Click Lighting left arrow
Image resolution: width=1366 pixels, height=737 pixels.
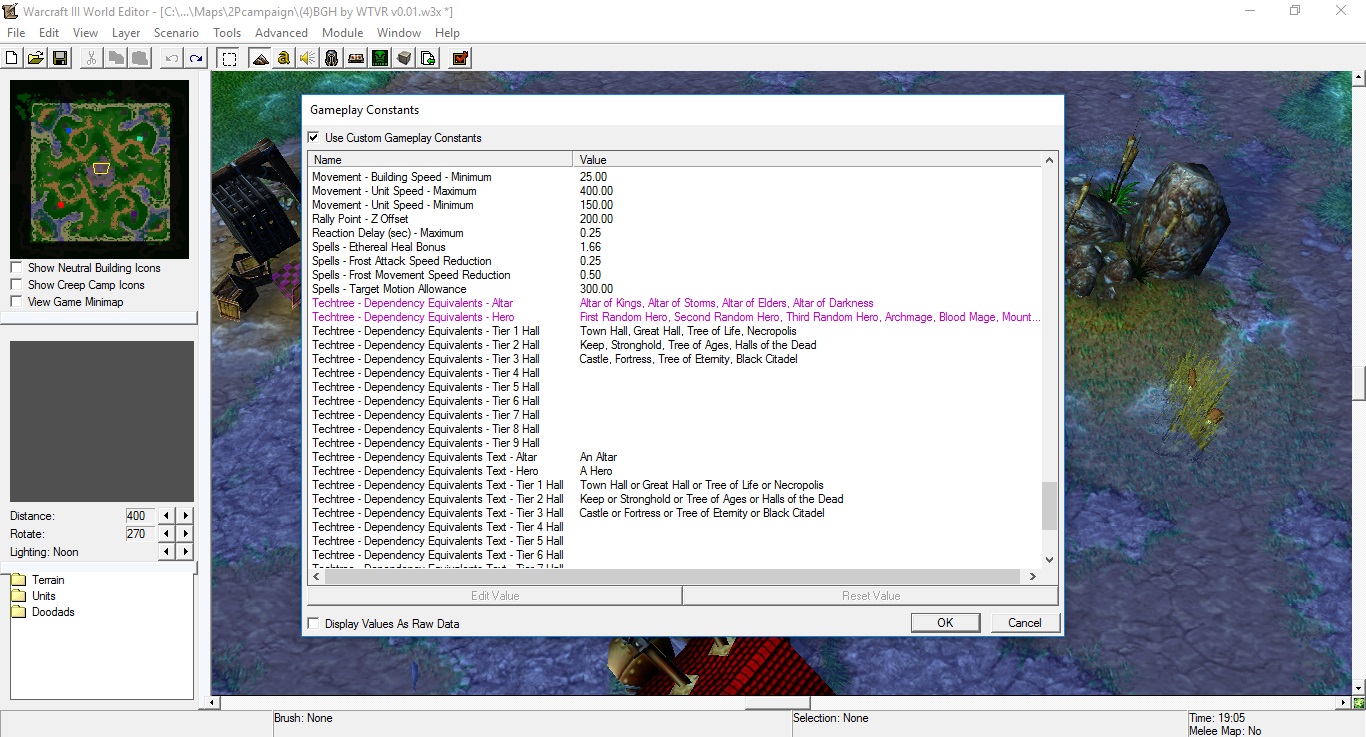167,552
